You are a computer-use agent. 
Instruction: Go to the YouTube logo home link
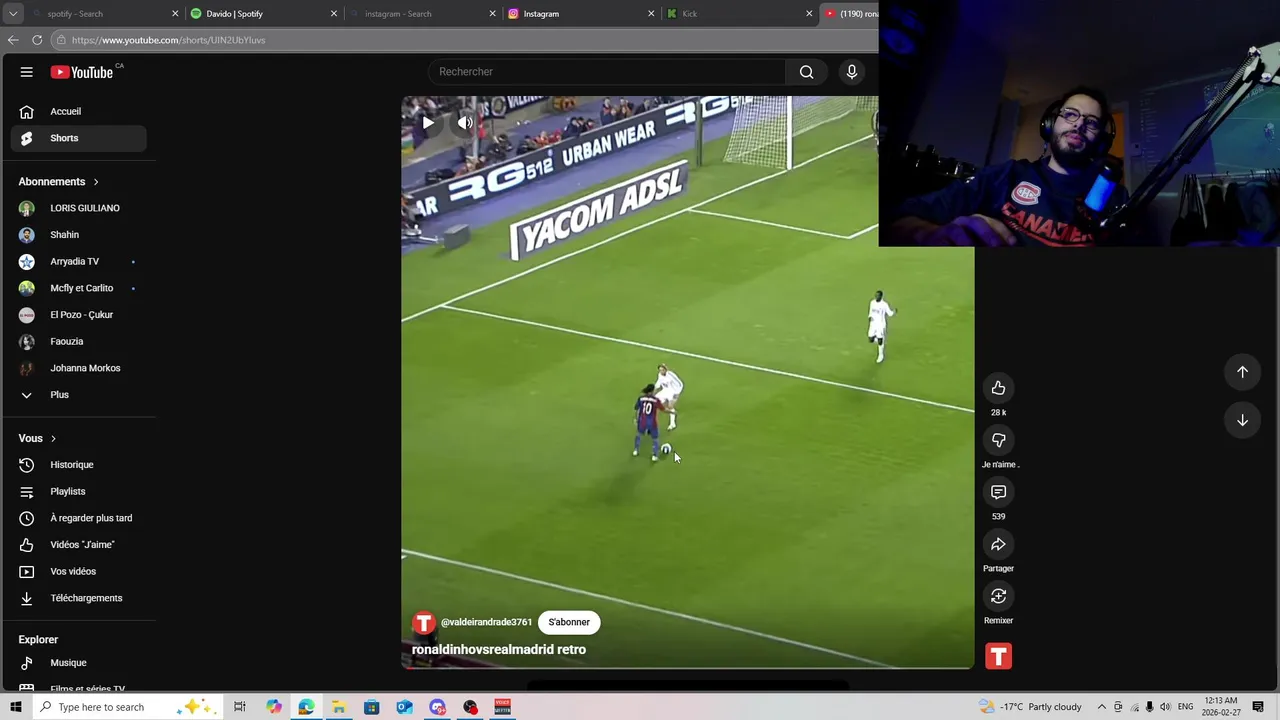(x=82, y=72)
